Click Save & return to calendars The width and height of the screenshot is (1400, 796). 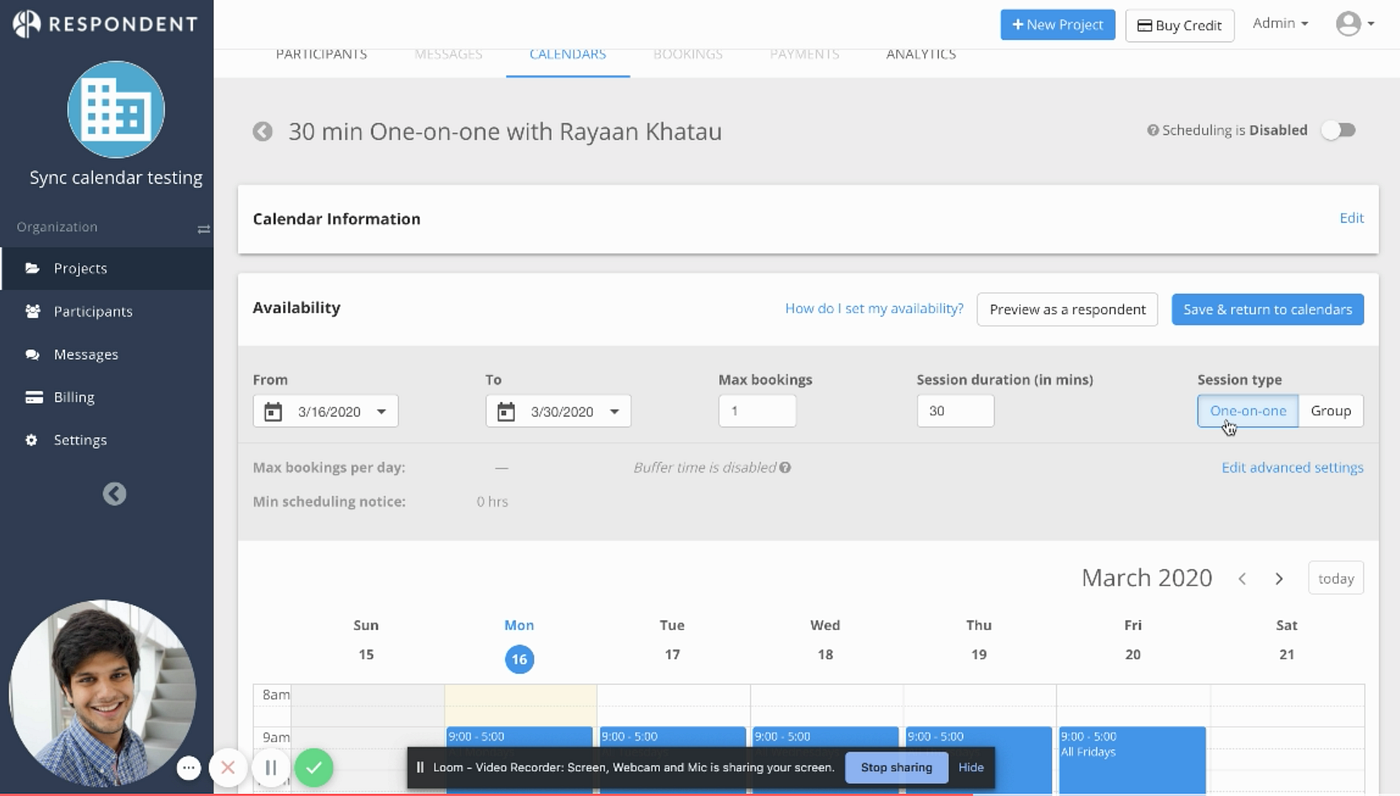click(x=1267, y=310)
